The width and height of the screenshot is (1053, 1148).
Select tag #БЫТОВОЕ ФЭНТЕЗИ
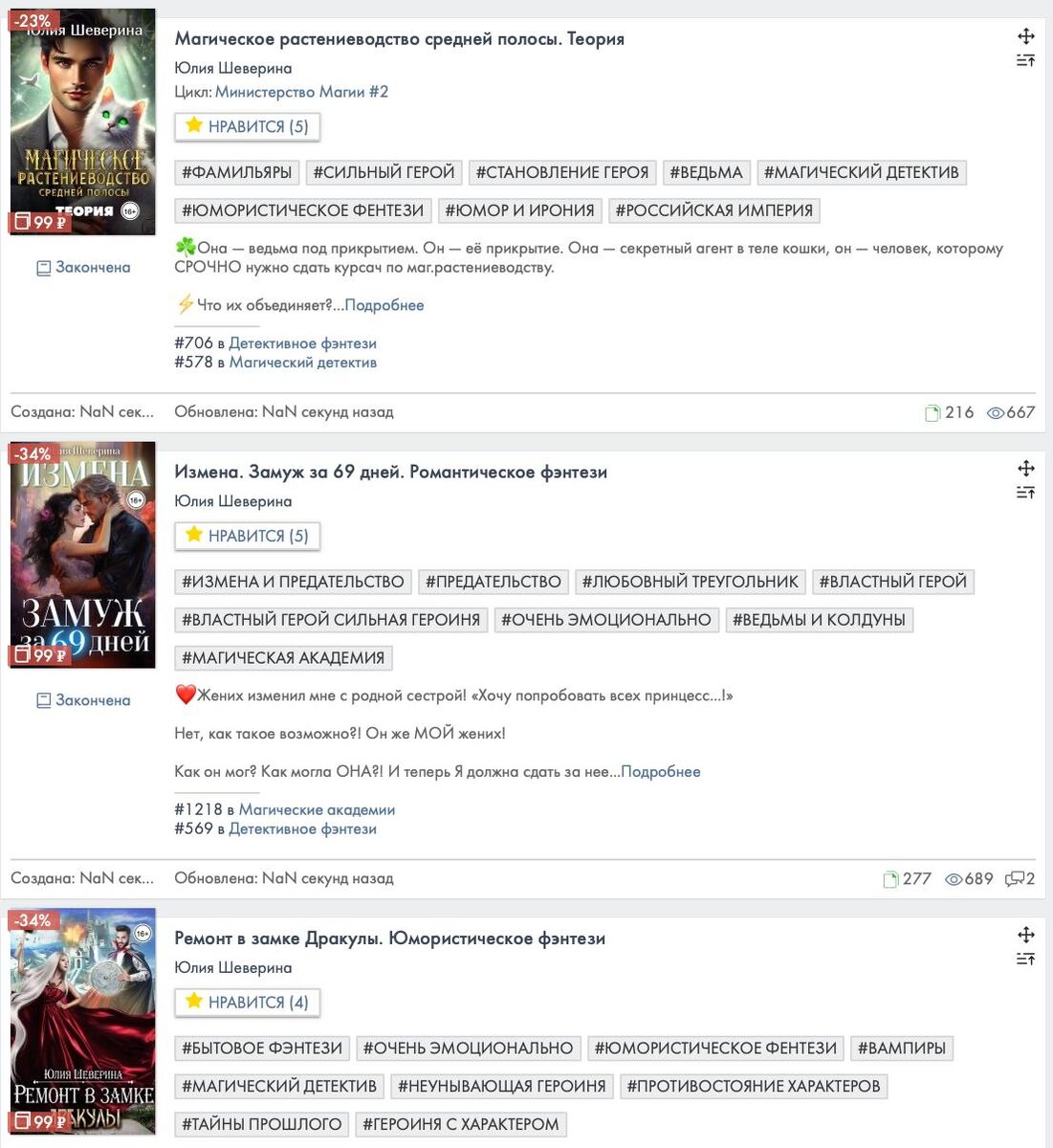coord(262,1048)
